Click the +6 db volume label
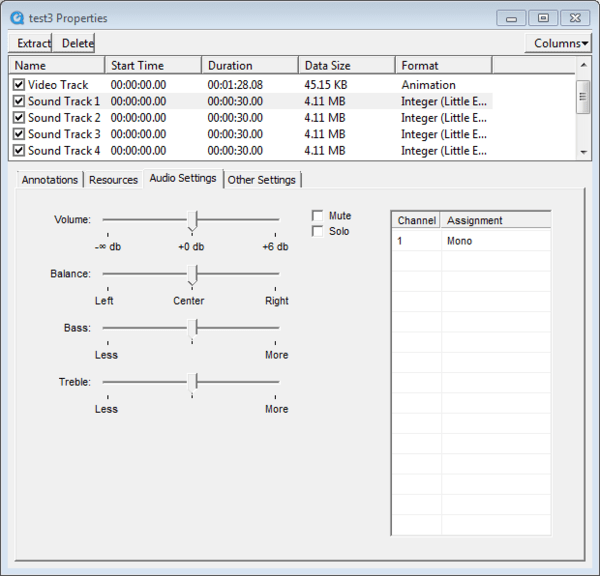 (276, 247)
